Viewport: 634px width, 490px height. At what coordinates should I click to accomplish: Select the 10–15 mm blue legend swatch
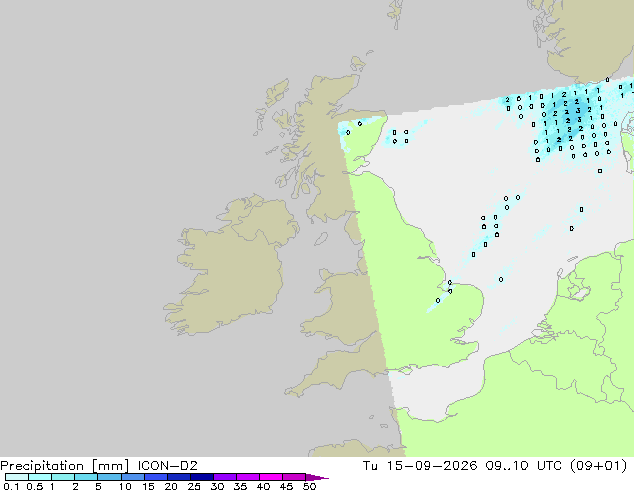point(133,477)
